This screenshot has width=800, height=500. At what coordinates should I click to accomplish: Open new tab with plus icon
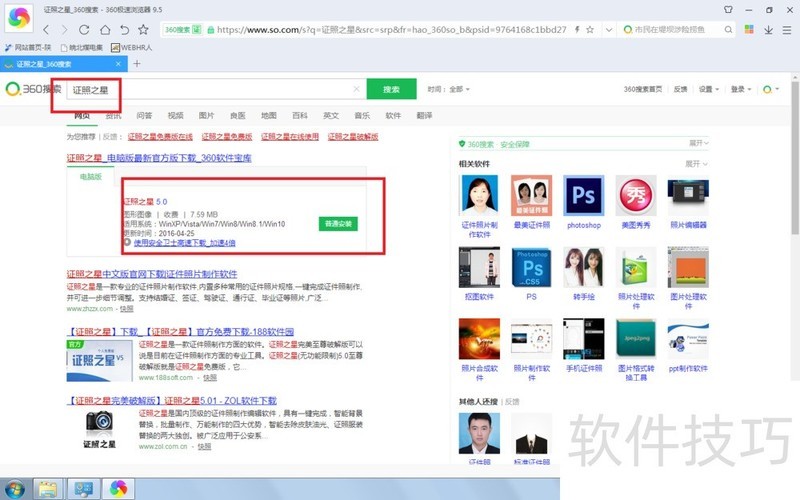(137, 64)
